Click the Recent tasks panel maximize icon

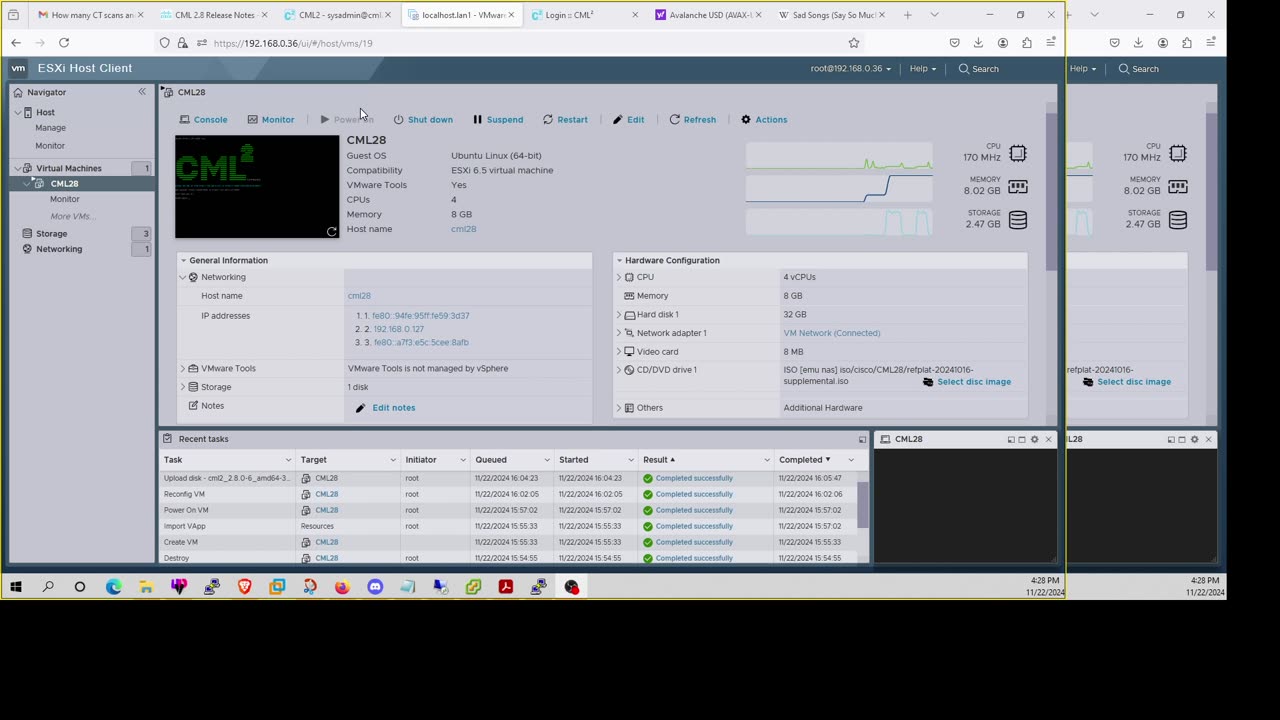pos(862,439)
